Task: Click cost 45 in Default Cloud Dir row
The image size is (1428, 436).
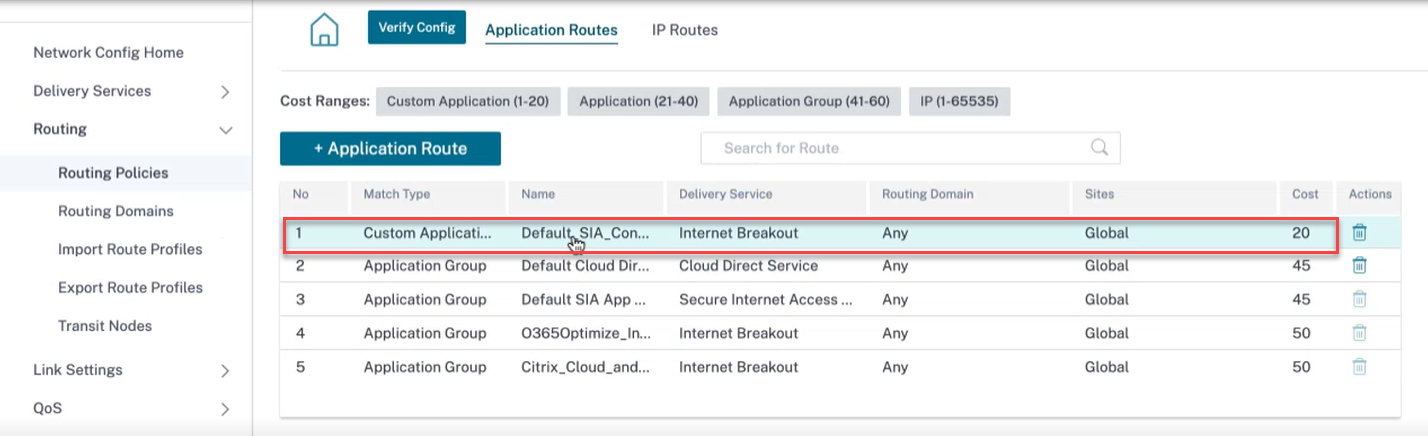Action: [x=1301, y=266]
